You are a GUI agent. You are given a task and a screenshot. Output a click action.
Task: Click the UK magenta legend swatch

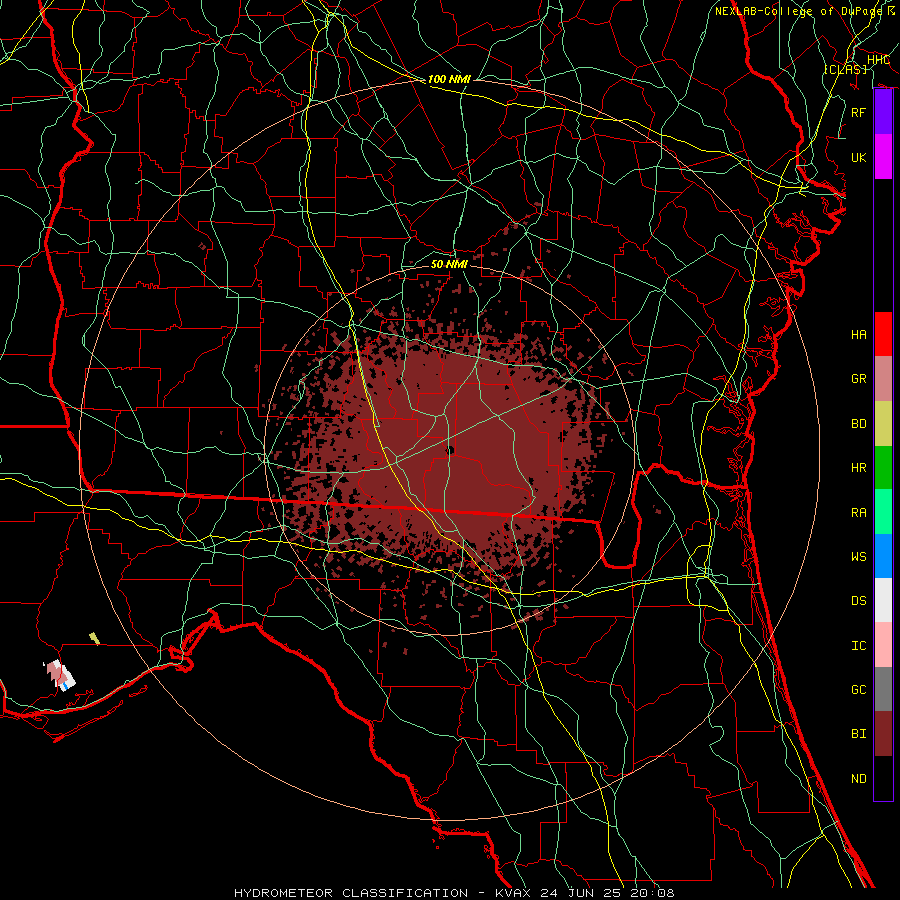point(883,157)
